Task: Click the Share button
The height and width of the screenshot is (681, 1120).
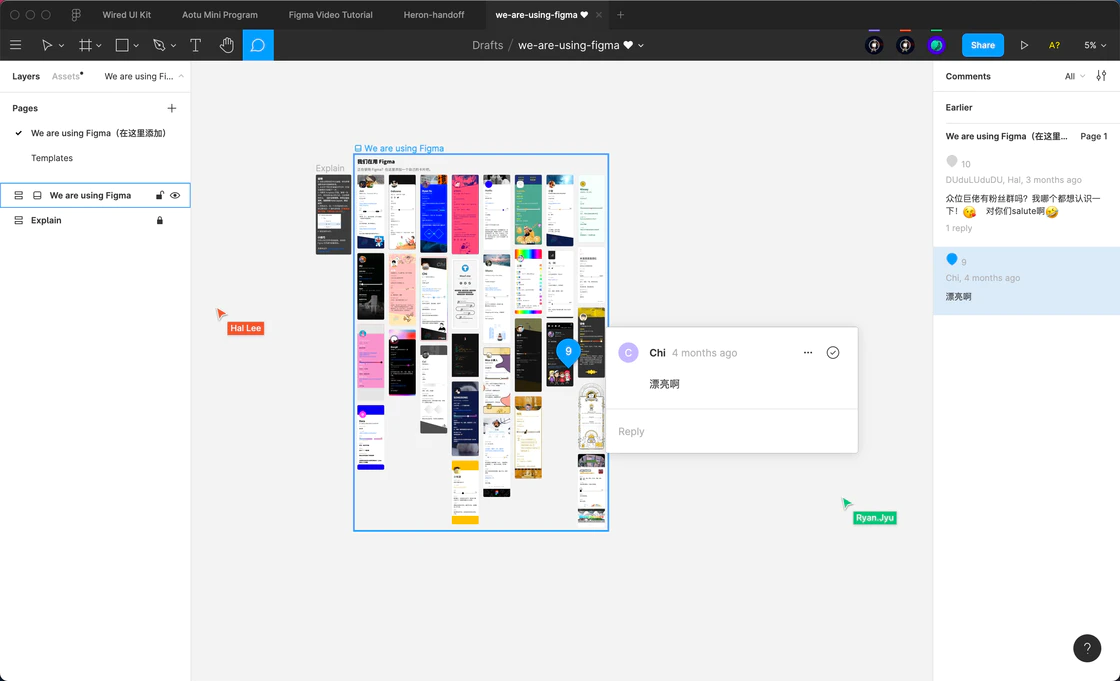Action: pos(982,45)
